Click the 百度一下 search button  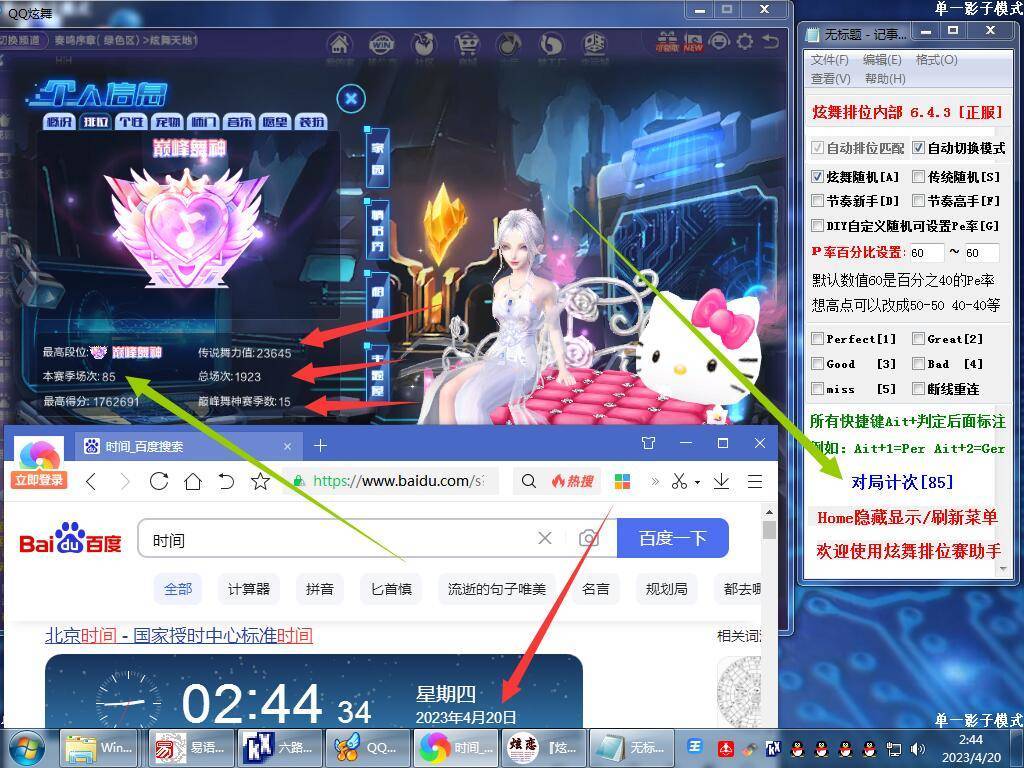(673, 538)
